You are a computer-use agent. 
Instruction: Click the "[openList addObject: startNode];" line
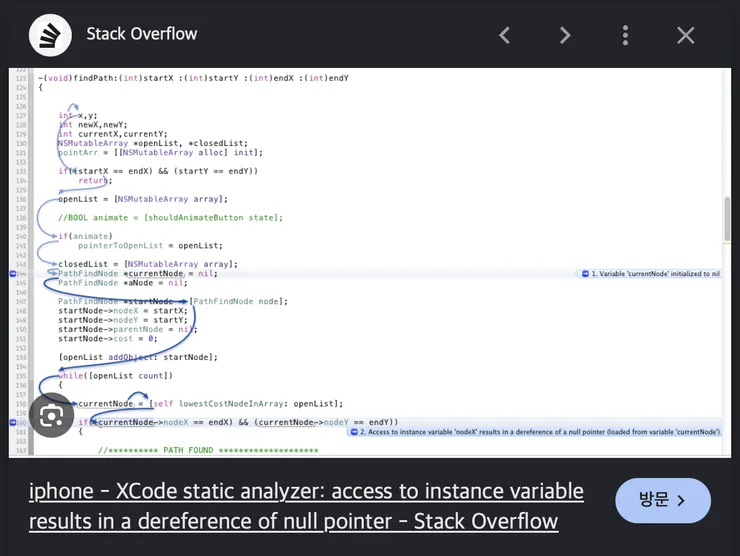tap(138, 357)
